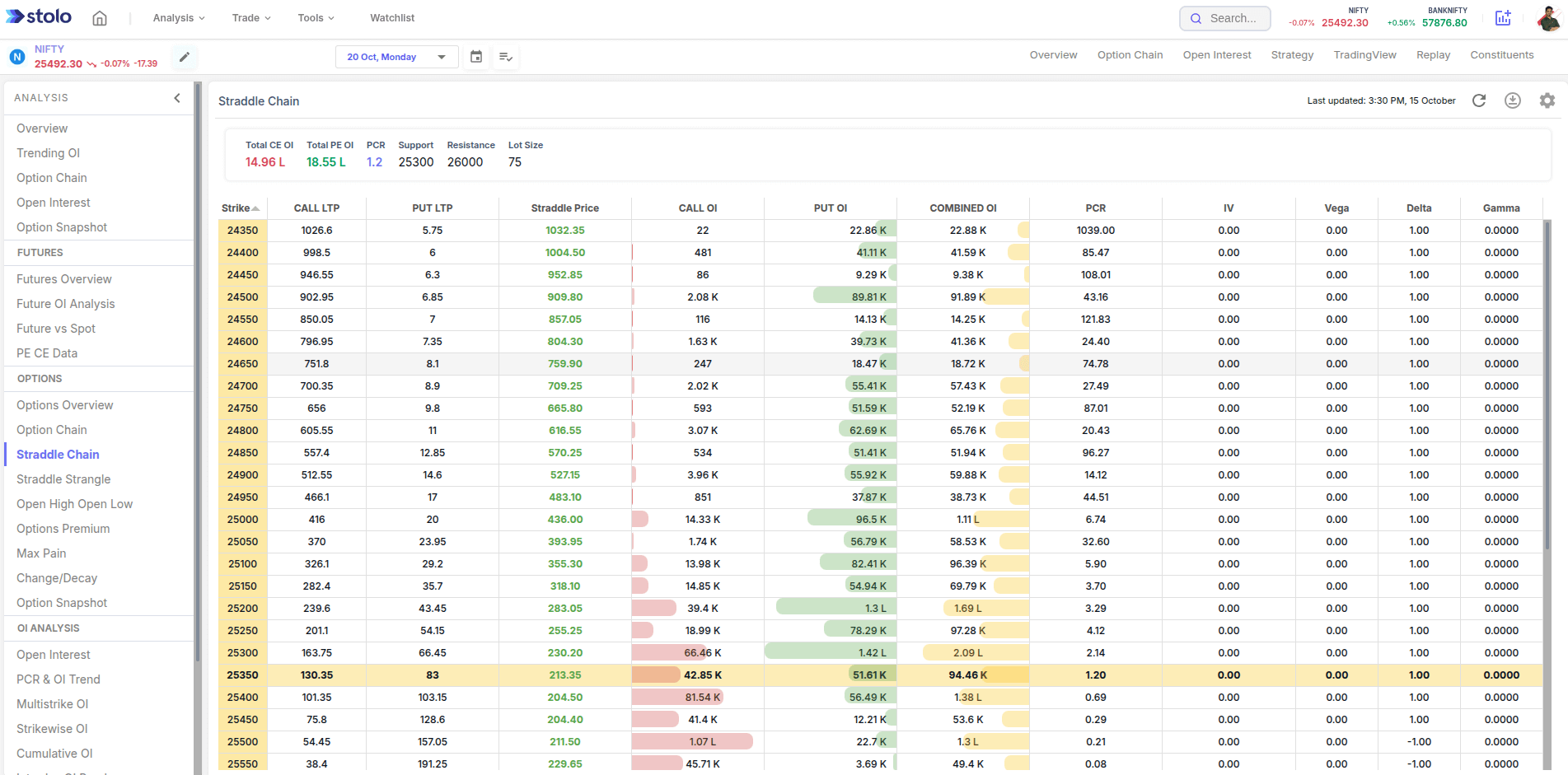Open Straddle Strangle in the sidebar
The width and height of the screenshot is (1568, 775).
[63, 479]
